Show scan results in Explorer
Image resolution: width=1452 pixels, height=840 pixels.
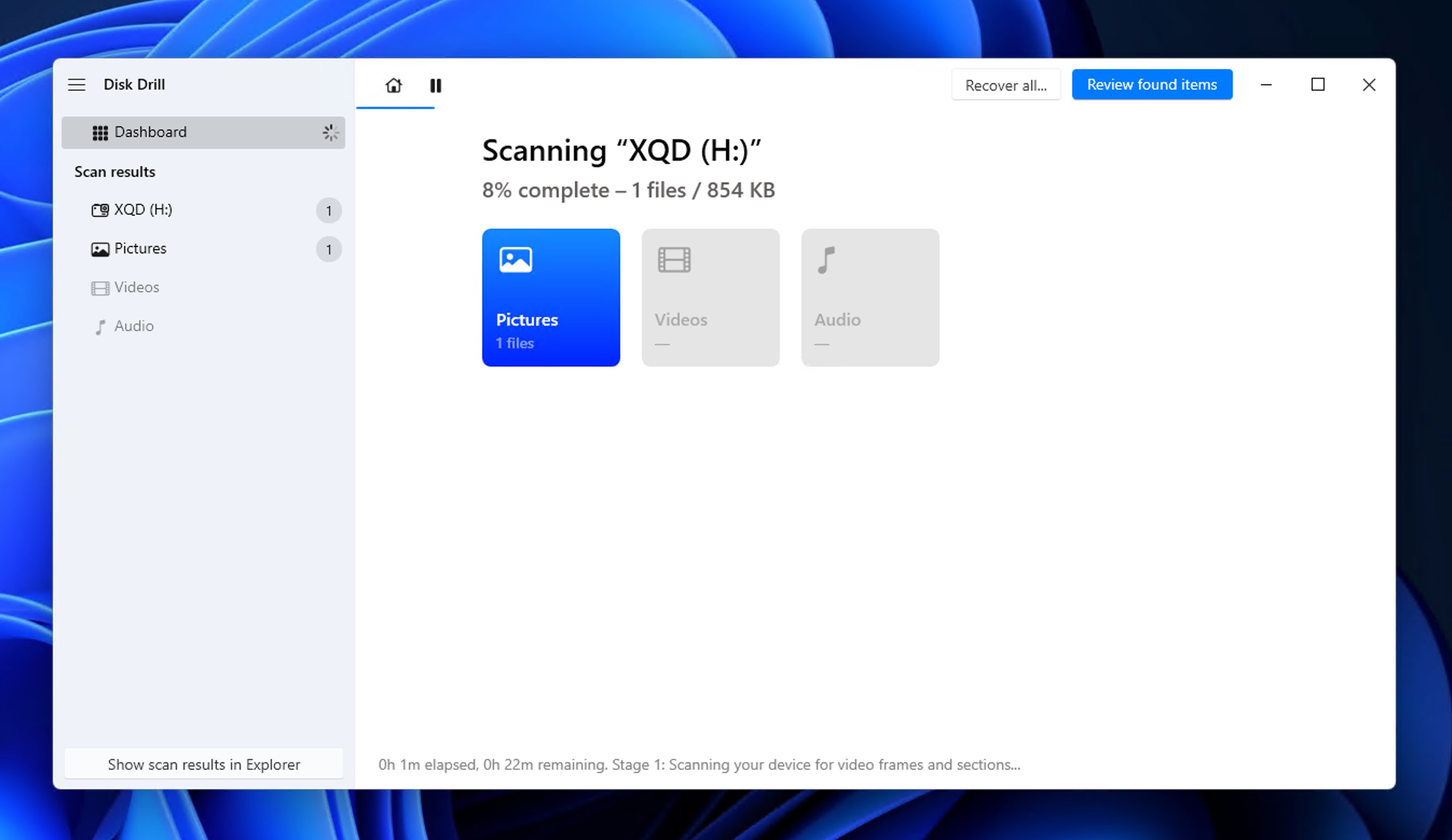coord(203,764)
